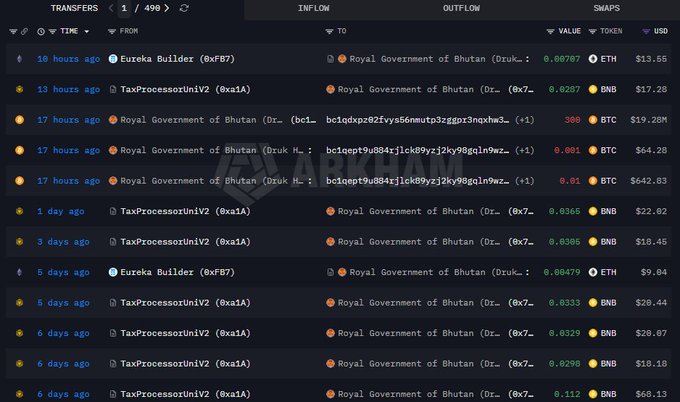Click Eureka Builder in the 10 hours ago row
This screenshot has width=680, height=402.
click(177, 59)
